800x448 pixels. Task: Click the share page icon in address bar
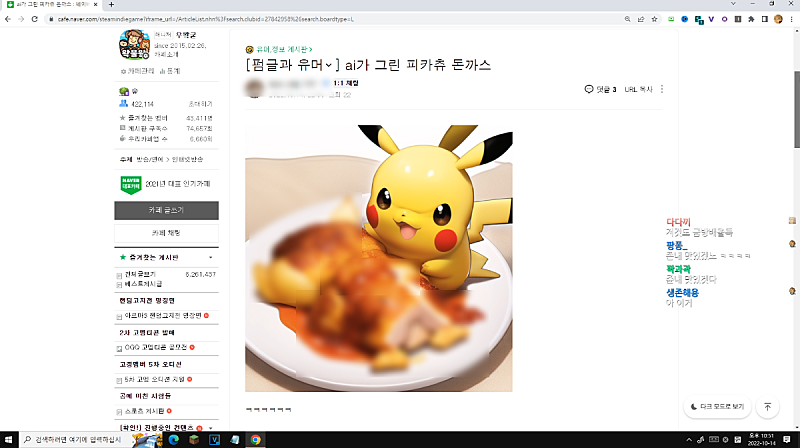[x=641, y=19]
